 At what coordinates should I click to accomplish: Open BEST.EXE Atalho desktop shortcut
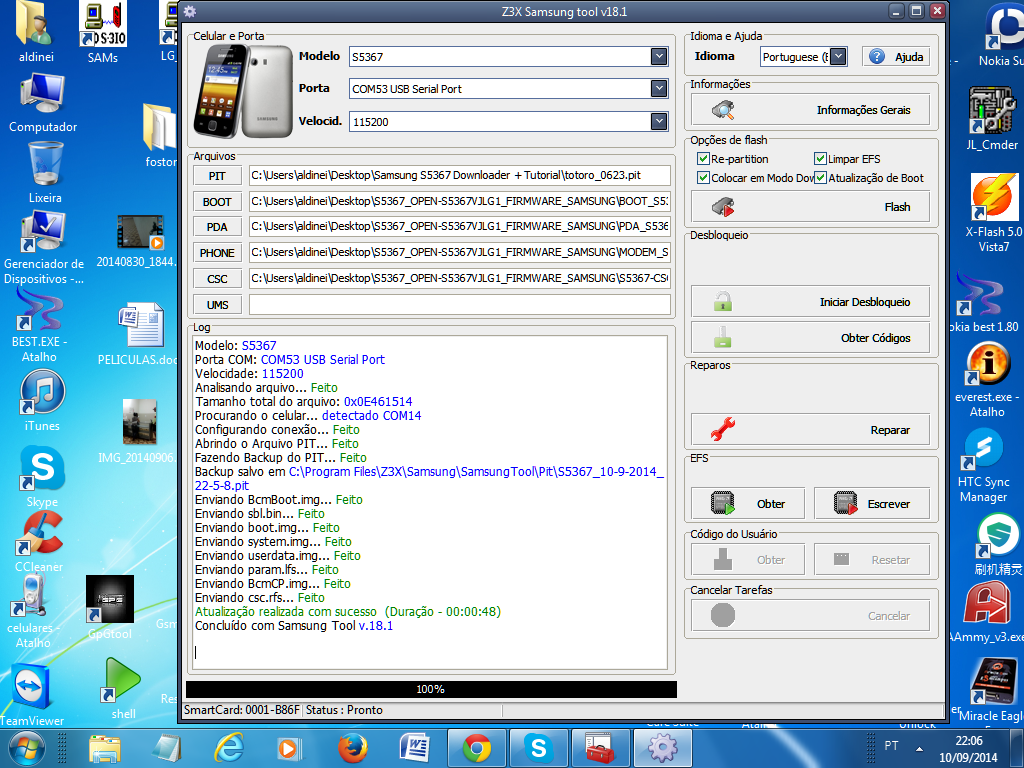tap(39, 325)
